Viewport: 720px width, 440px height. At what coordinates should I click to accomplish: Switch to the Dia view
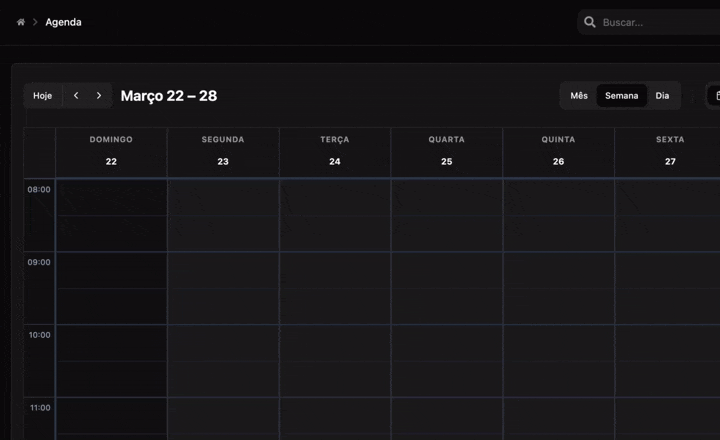pyautogui.click(x=662, y=96)
